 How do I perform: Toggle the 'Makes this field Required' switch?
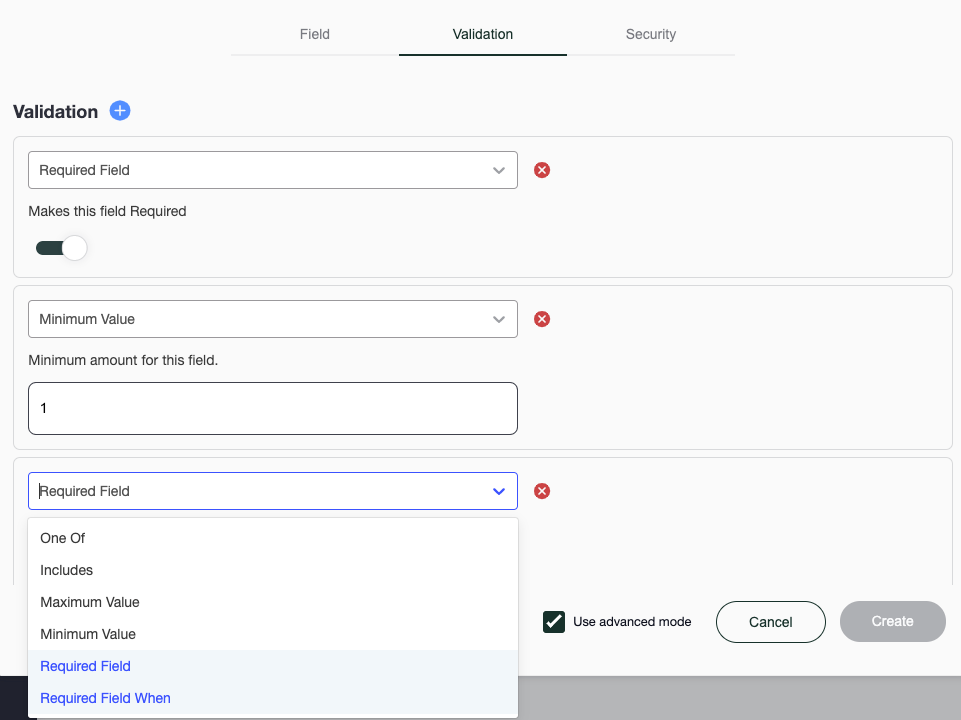[x=61, y=248]
